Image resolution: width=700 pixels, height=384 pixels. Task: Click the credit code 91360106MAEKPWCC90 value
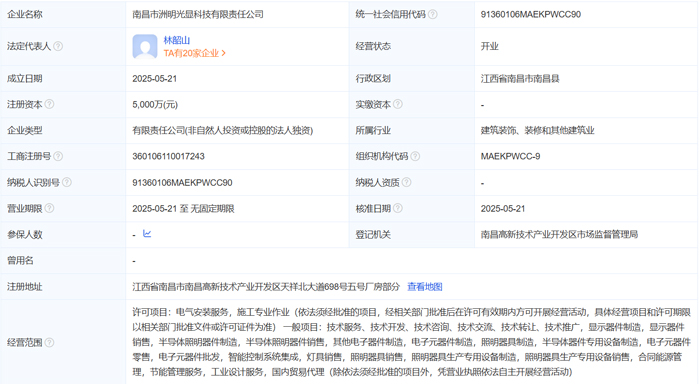tap(531, 14)
